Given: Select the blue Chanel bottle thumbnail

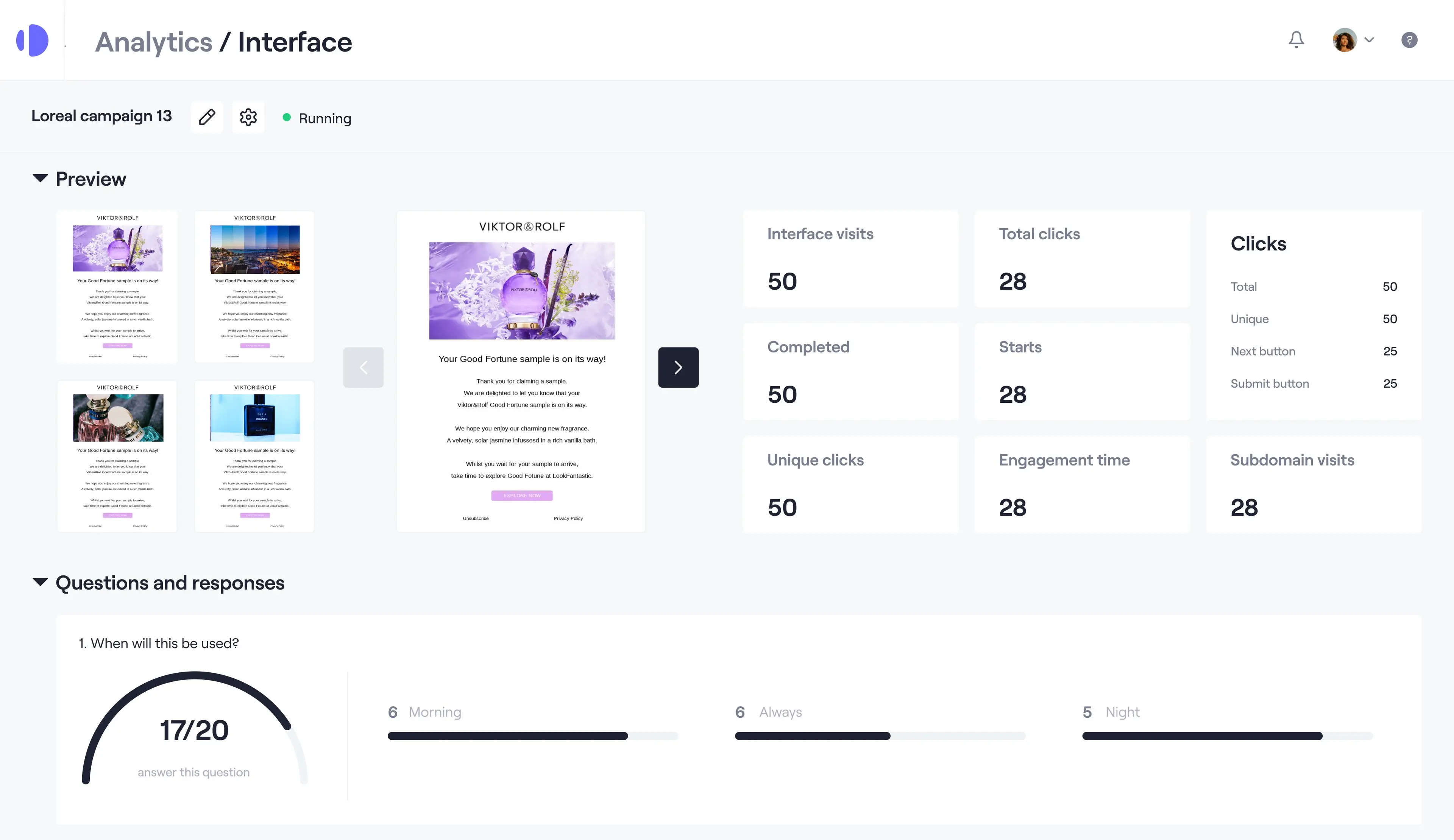Looking at the screenshot, I should click(254, 457).
